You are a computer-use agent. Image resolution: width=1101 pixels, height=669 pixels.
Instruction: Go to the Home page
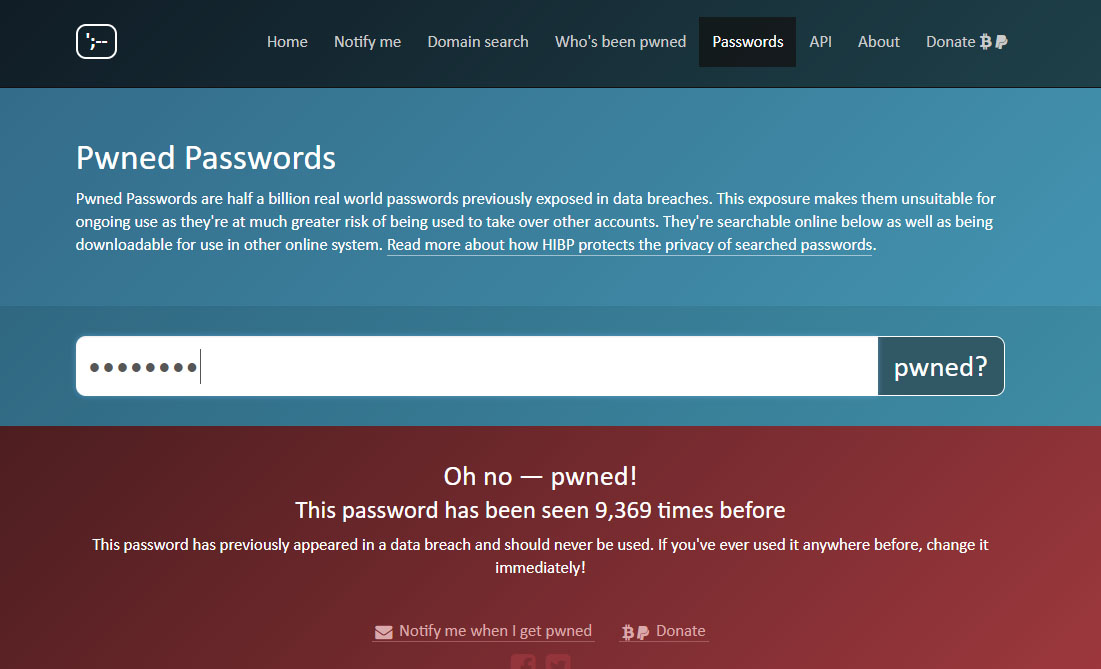point(287,42)
